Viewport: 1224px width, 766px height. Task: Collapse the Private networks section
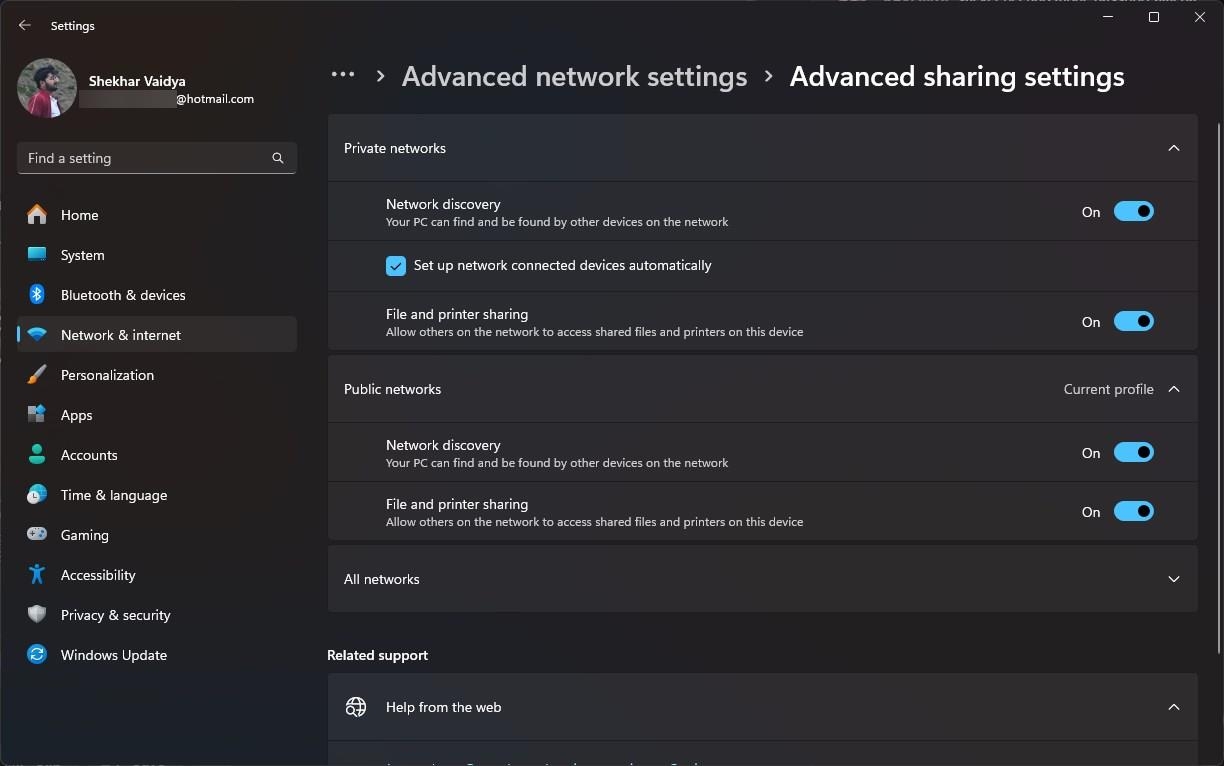tap(1173, 147)
